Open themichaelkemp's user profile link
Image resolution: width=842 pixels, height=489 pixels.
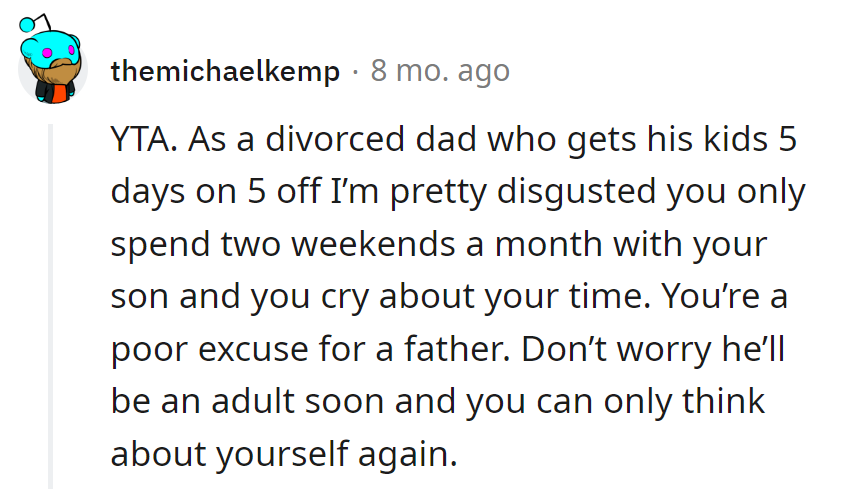coord(226,72)
